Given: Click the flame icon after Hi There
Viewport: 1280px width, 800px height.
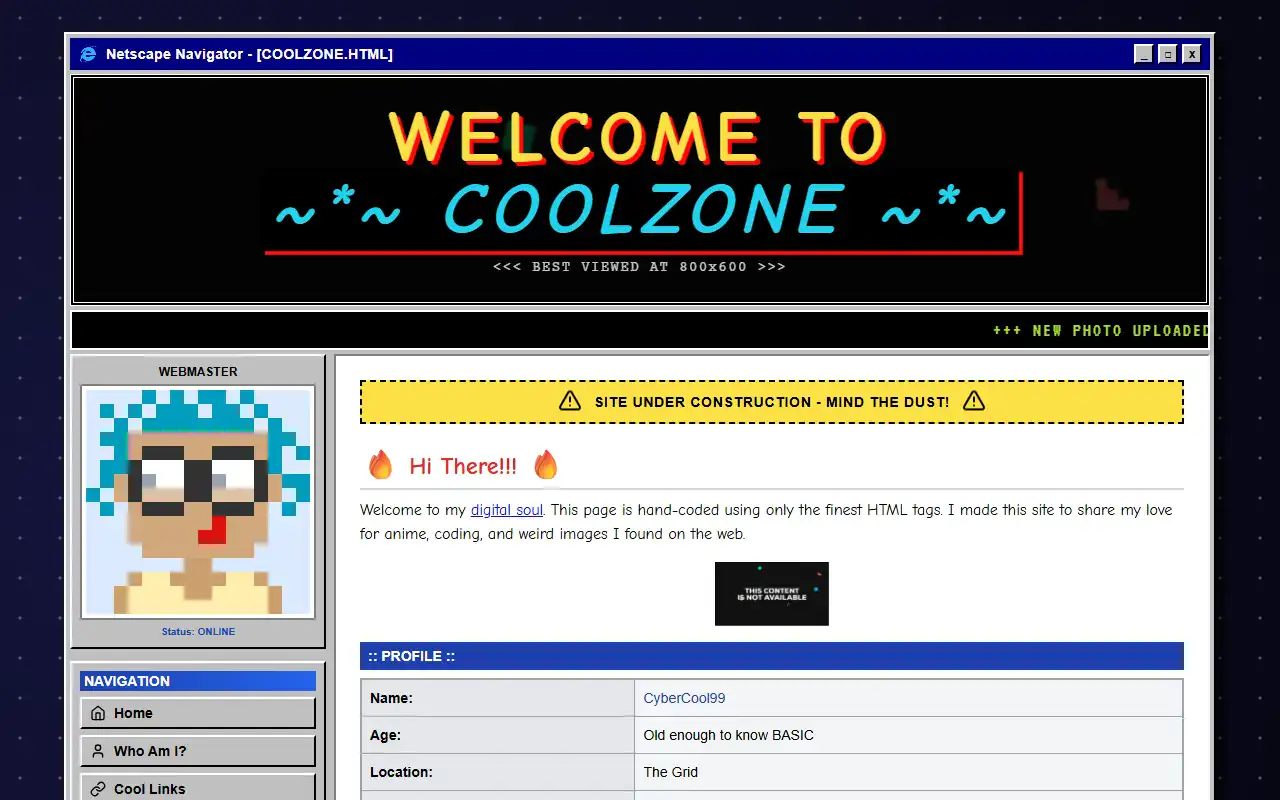Looking at the screenshot, I should (x=545, y=465).
